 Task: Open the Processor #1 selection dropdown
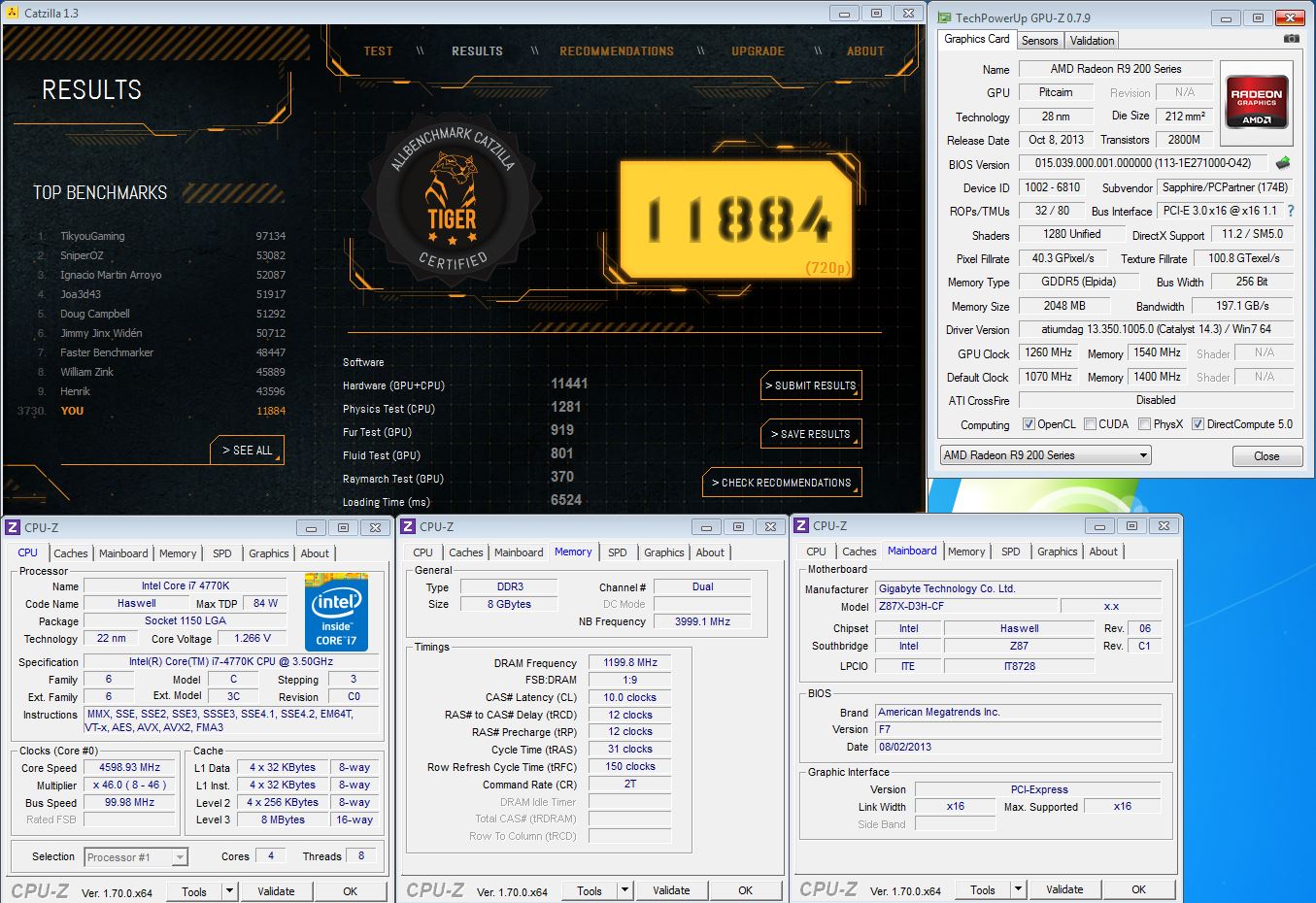(x=136, y=857)
